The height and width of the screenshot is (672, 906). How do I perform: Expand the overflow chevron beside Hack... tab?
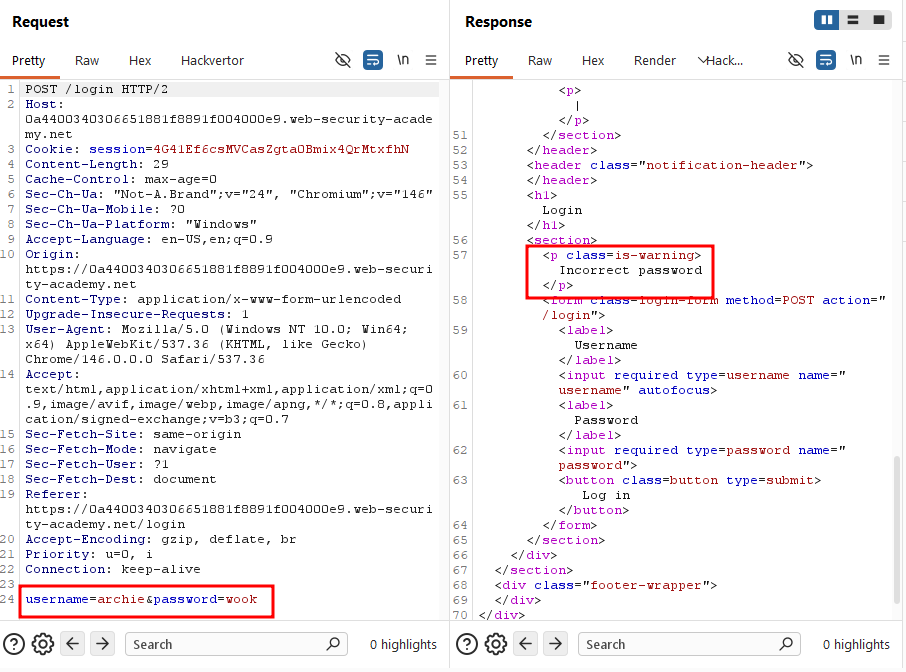click(x=702, y=60)
